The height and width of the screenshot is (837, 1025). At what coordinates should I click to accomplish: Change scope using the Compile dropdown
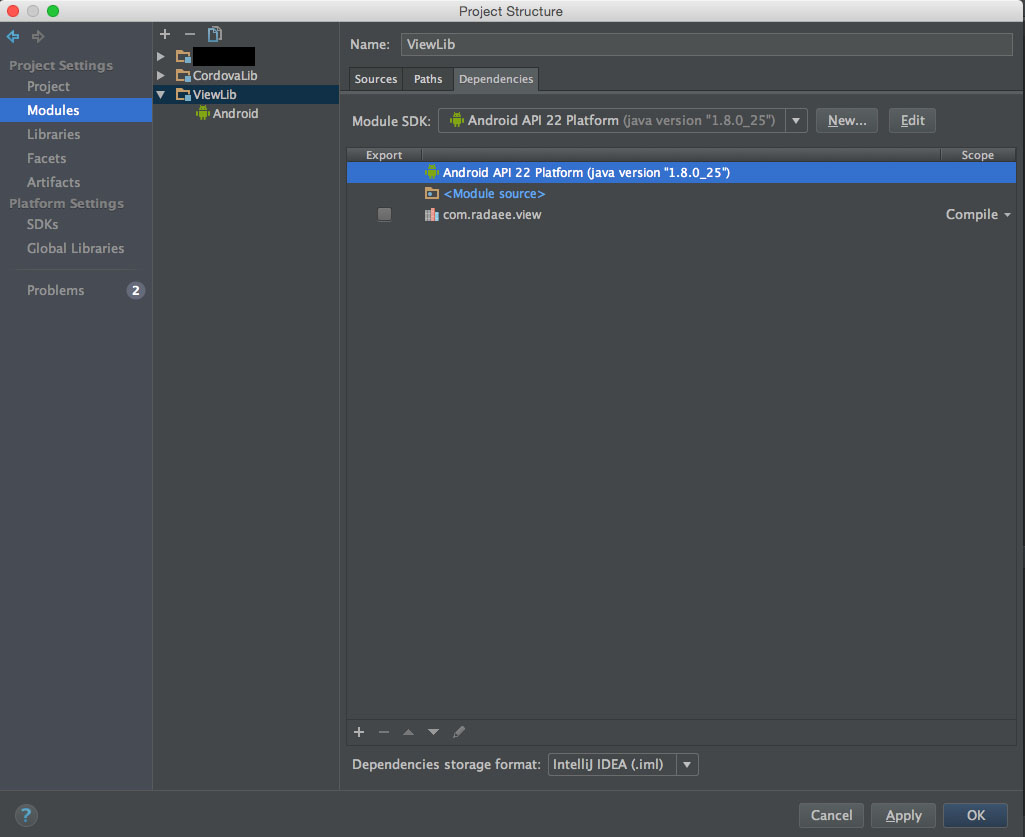pos(977,214)
